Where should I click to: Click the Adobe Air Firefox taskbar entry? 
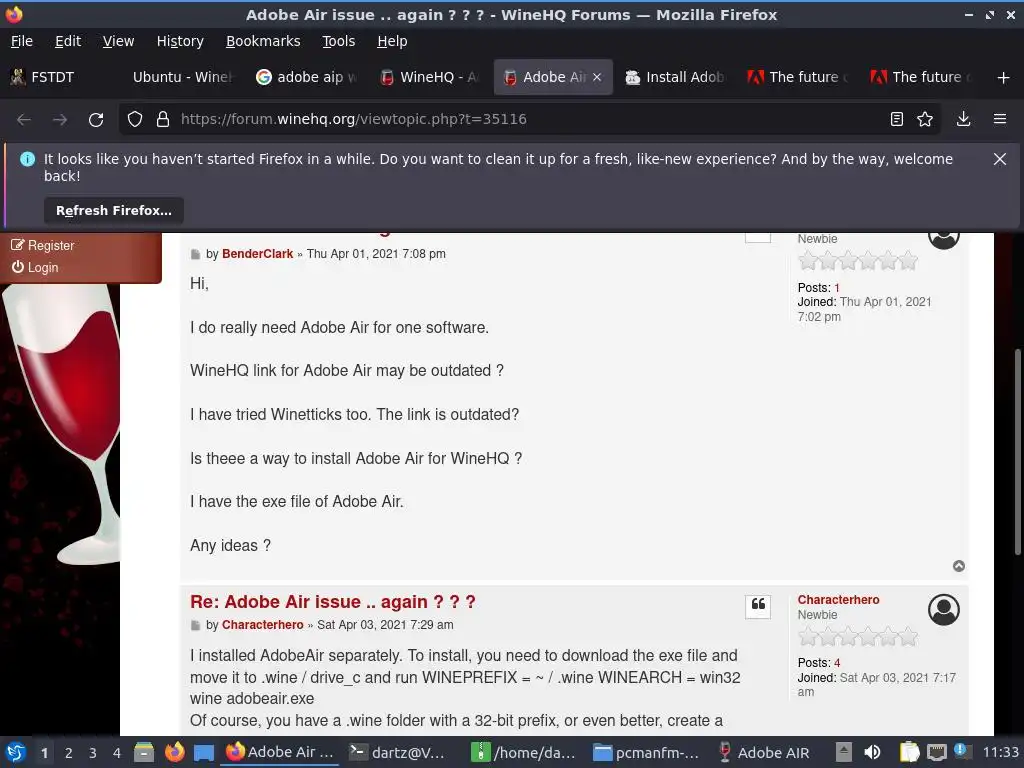click(280, 752)
